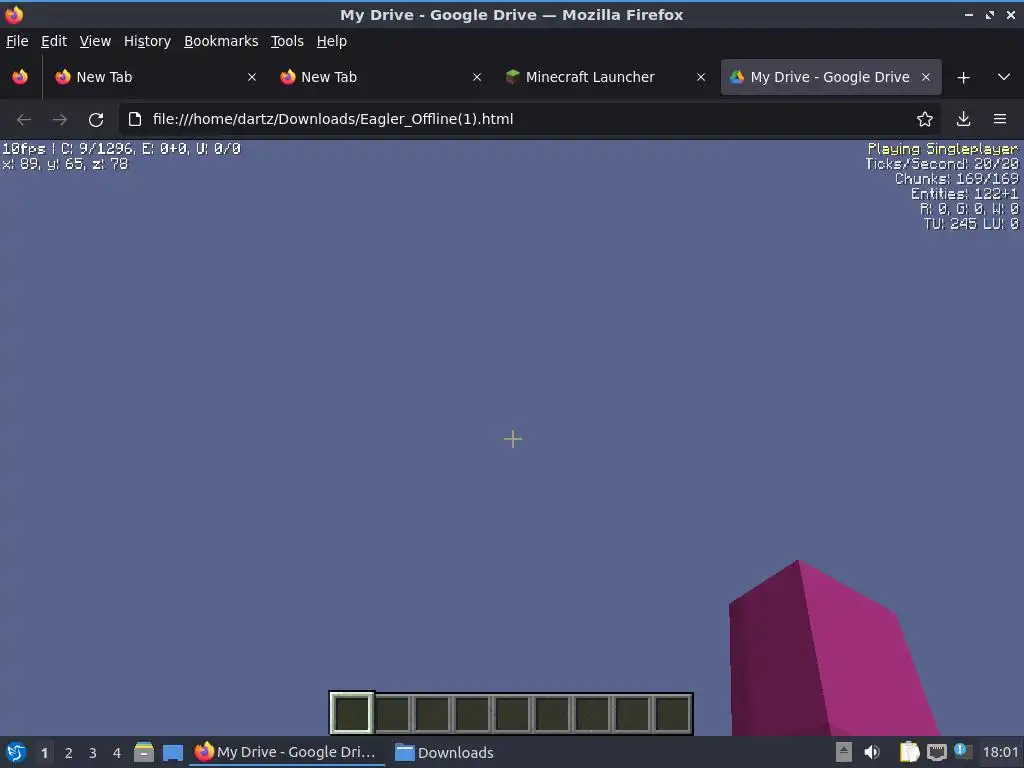Click the fps debug text line
Image resolution: width=1024 pixels, height=768 pixels.
tap(121, 149)
